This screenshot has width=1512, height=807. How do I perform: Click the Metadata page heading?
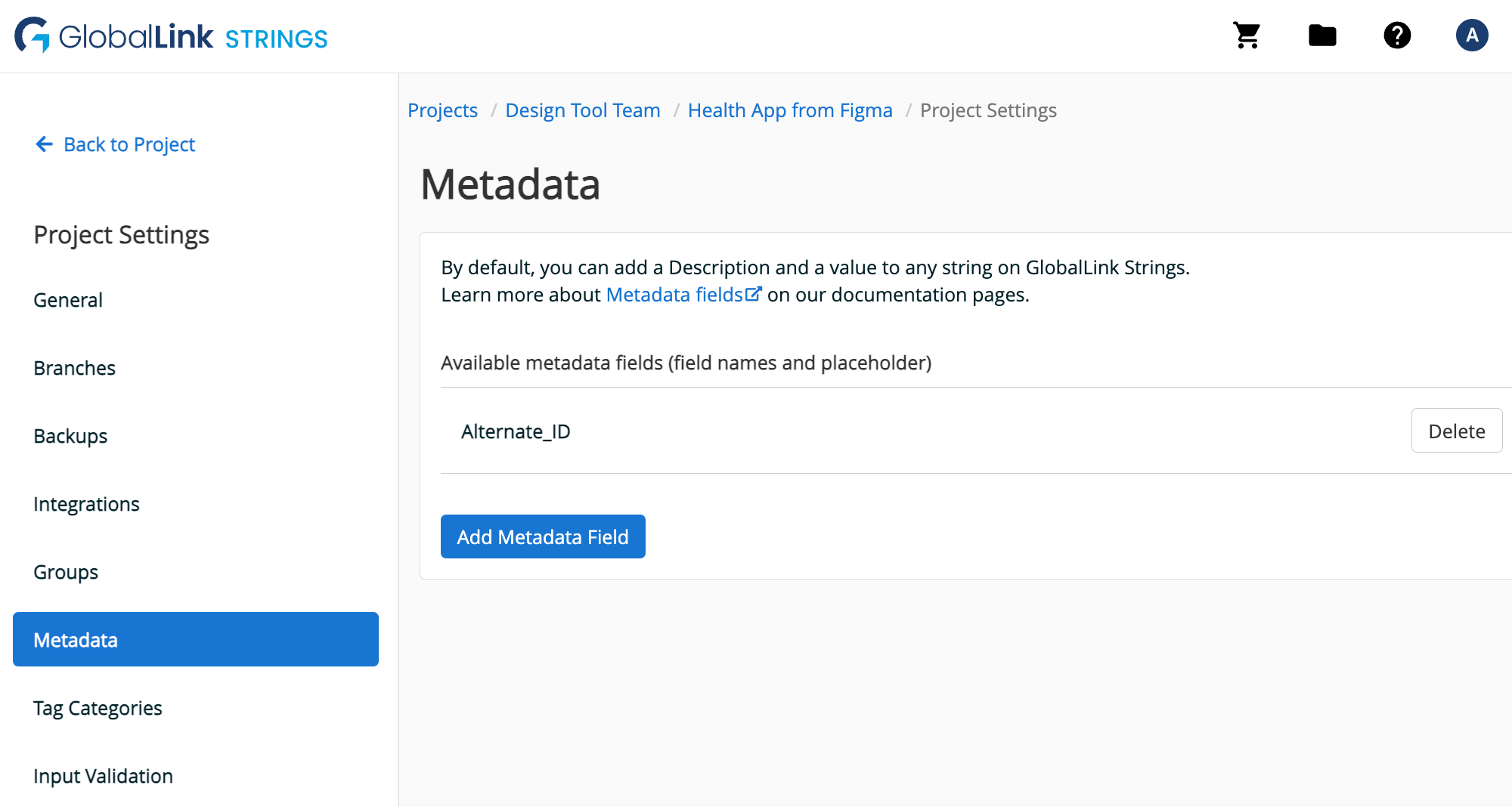(510, 184)
